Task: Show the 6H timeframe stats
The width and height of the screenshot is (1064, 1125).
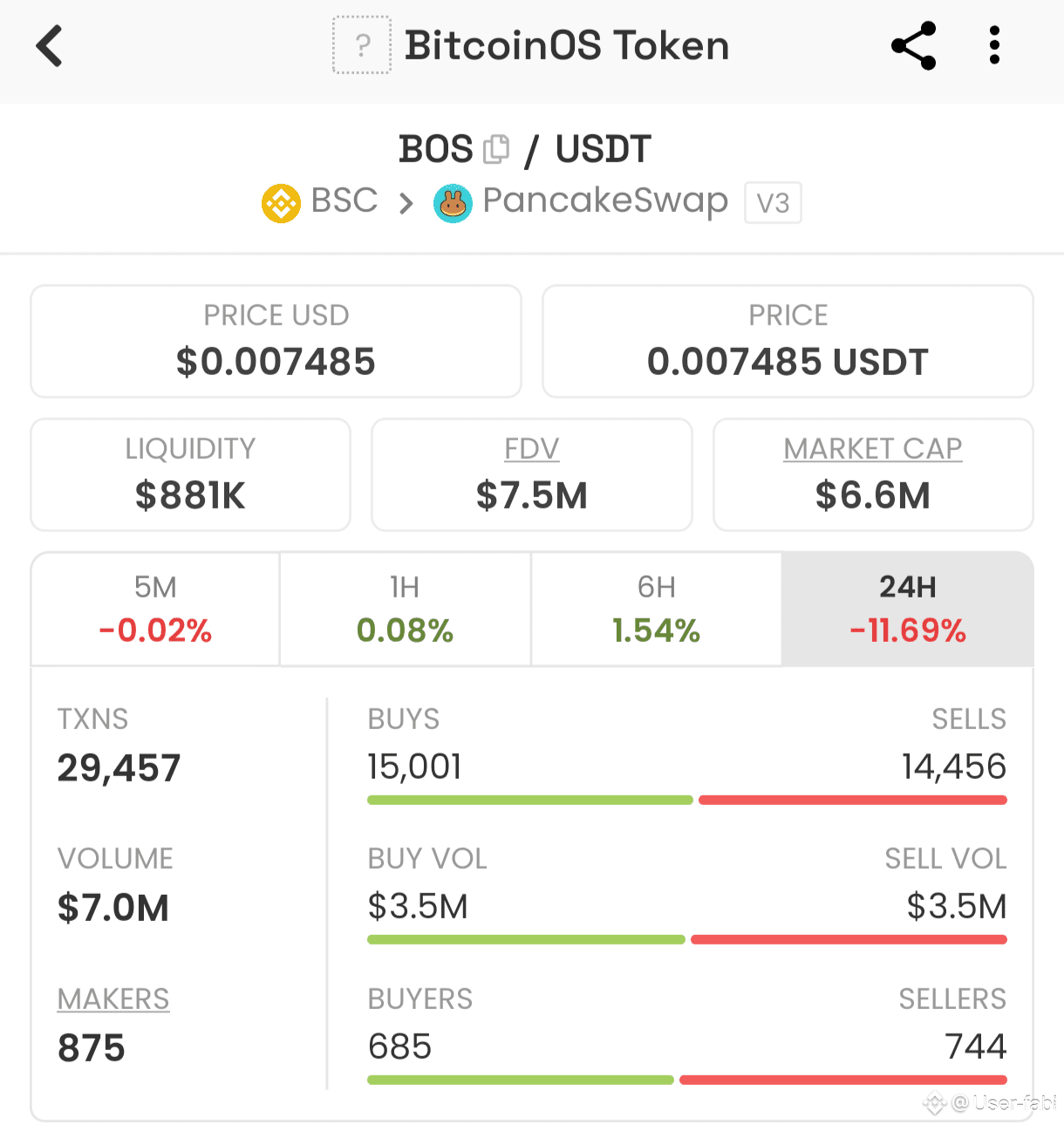Action: tap(657, 609)
